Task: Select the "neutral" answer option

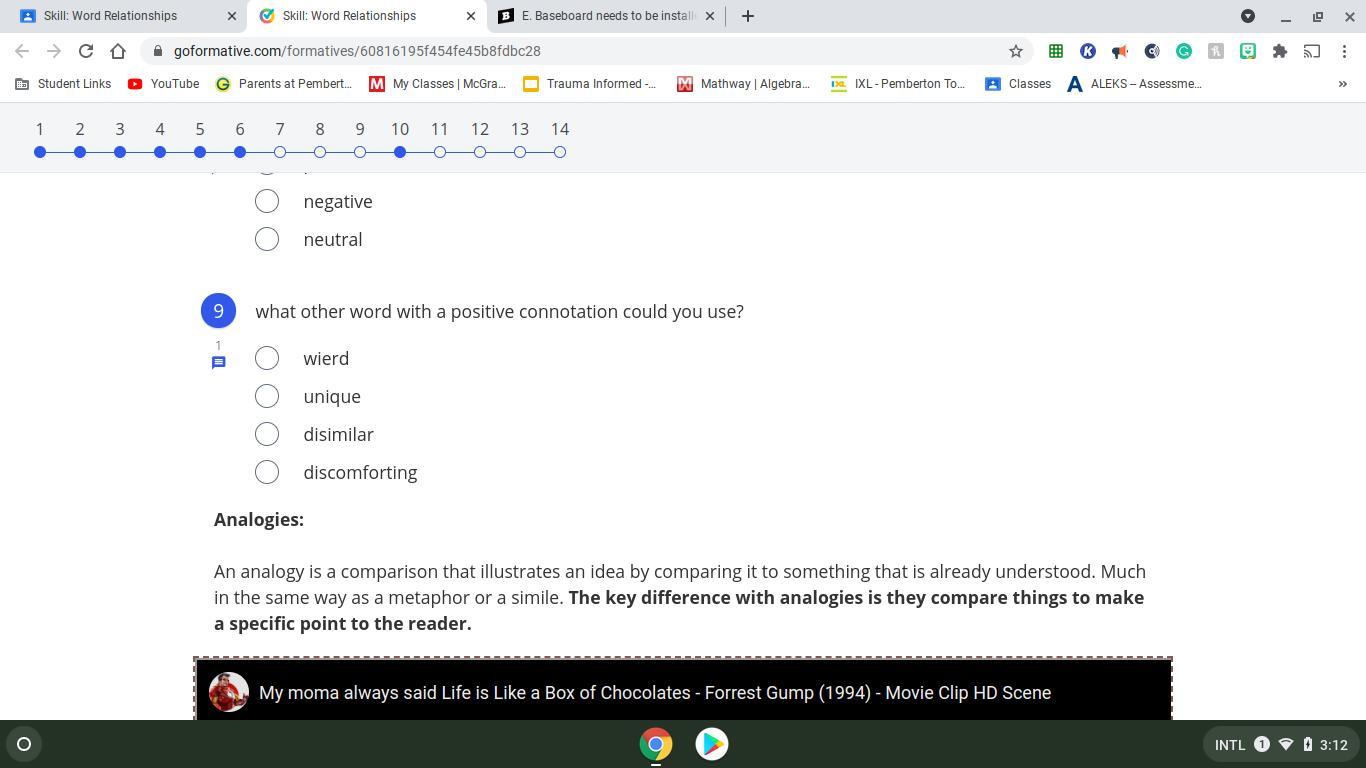Action: pos(266,239)
